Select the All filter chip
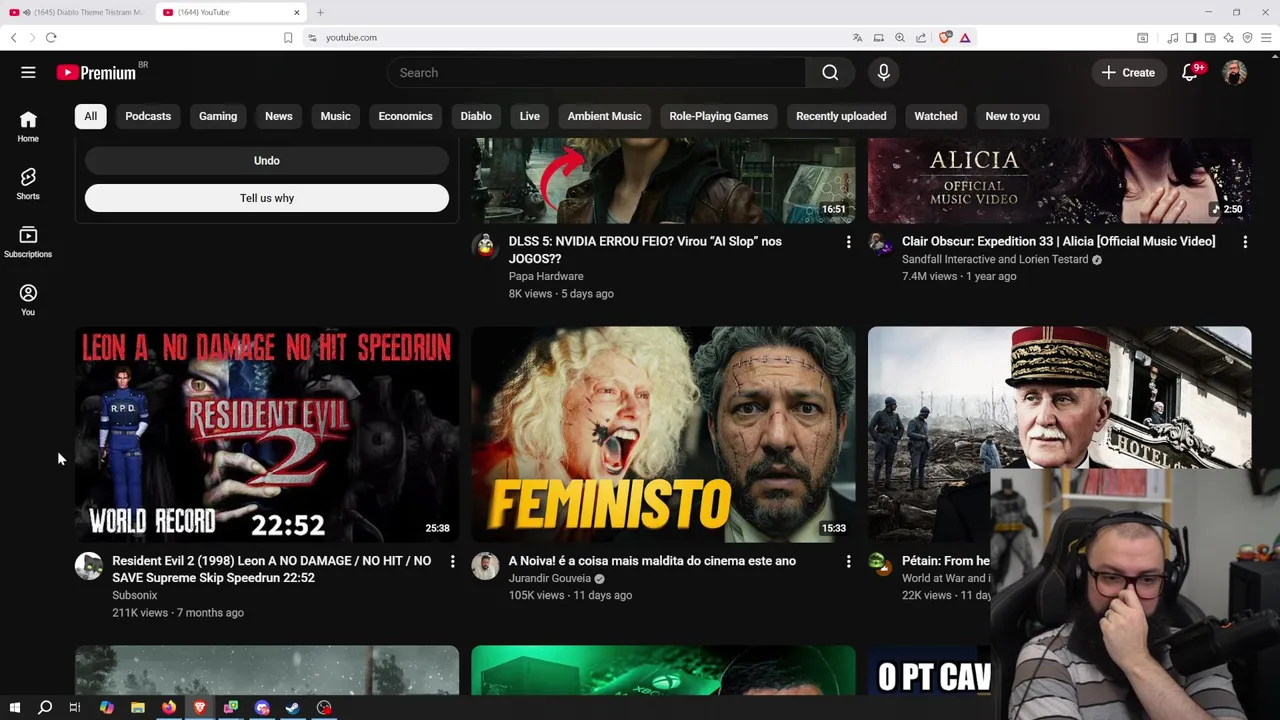Screen dimensions: 1280x720 tap(90, 116)
